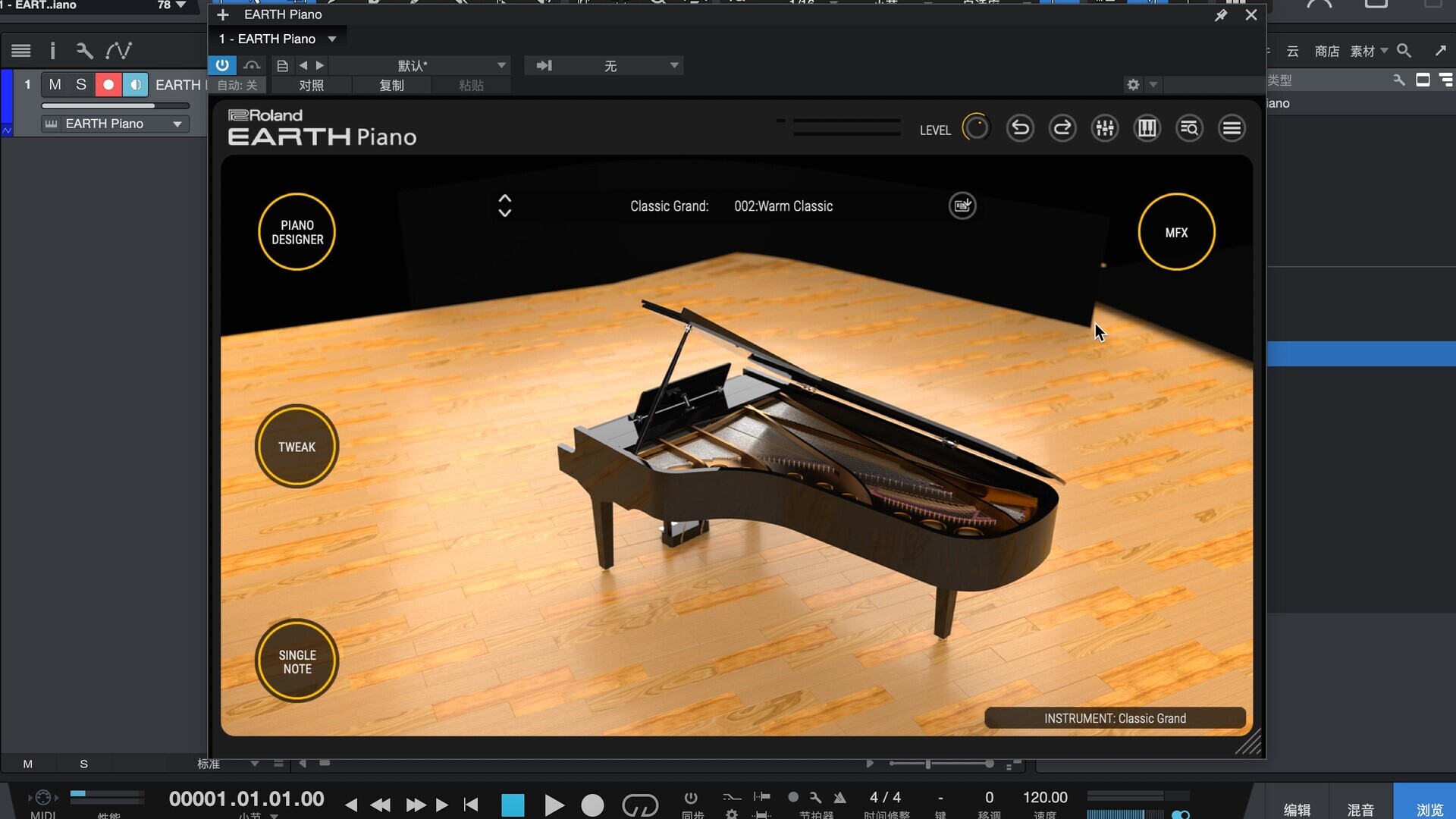Click the save preset icon beside Warm Classic
This screenshot has height=819, width=1456.
[962, 206]
